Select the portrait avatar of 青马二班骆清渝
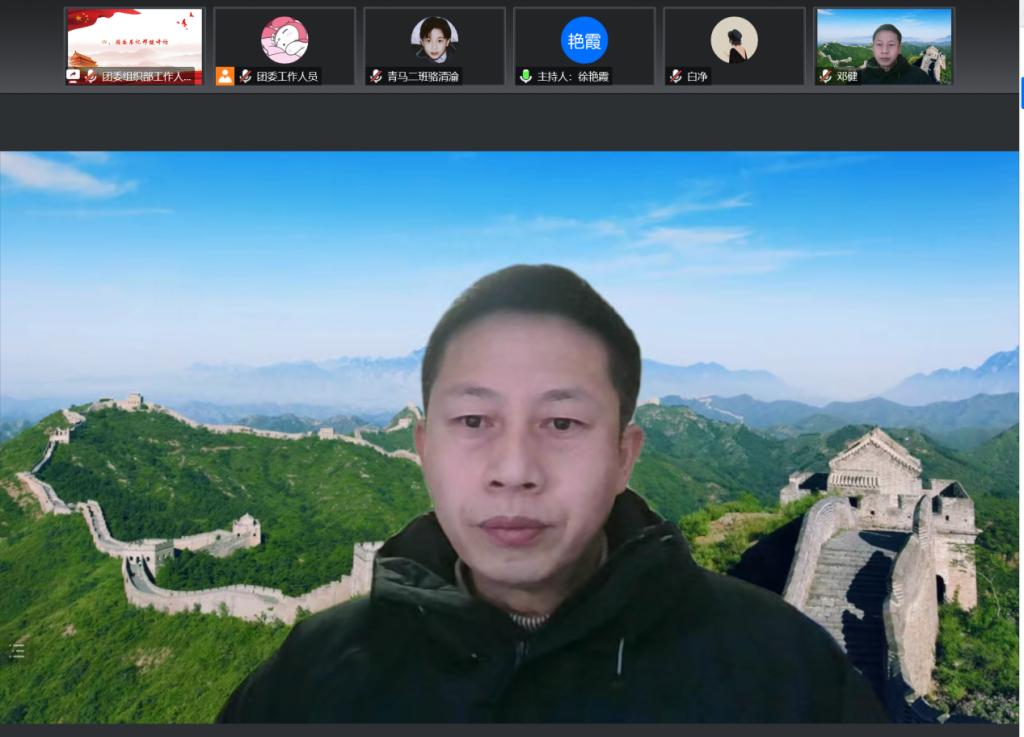Image resolution: width=1024 pixels, height=737 pixels. (434, 40)
